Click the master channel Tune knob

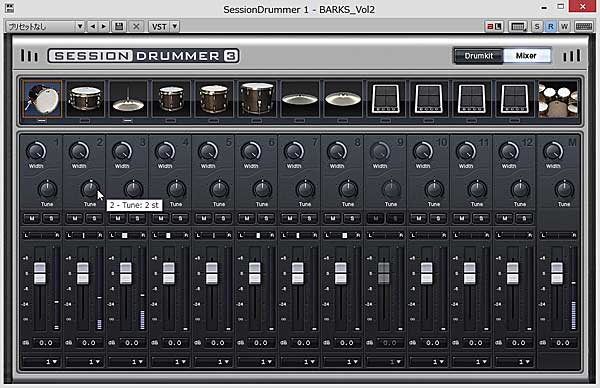(x=564, y=189)
